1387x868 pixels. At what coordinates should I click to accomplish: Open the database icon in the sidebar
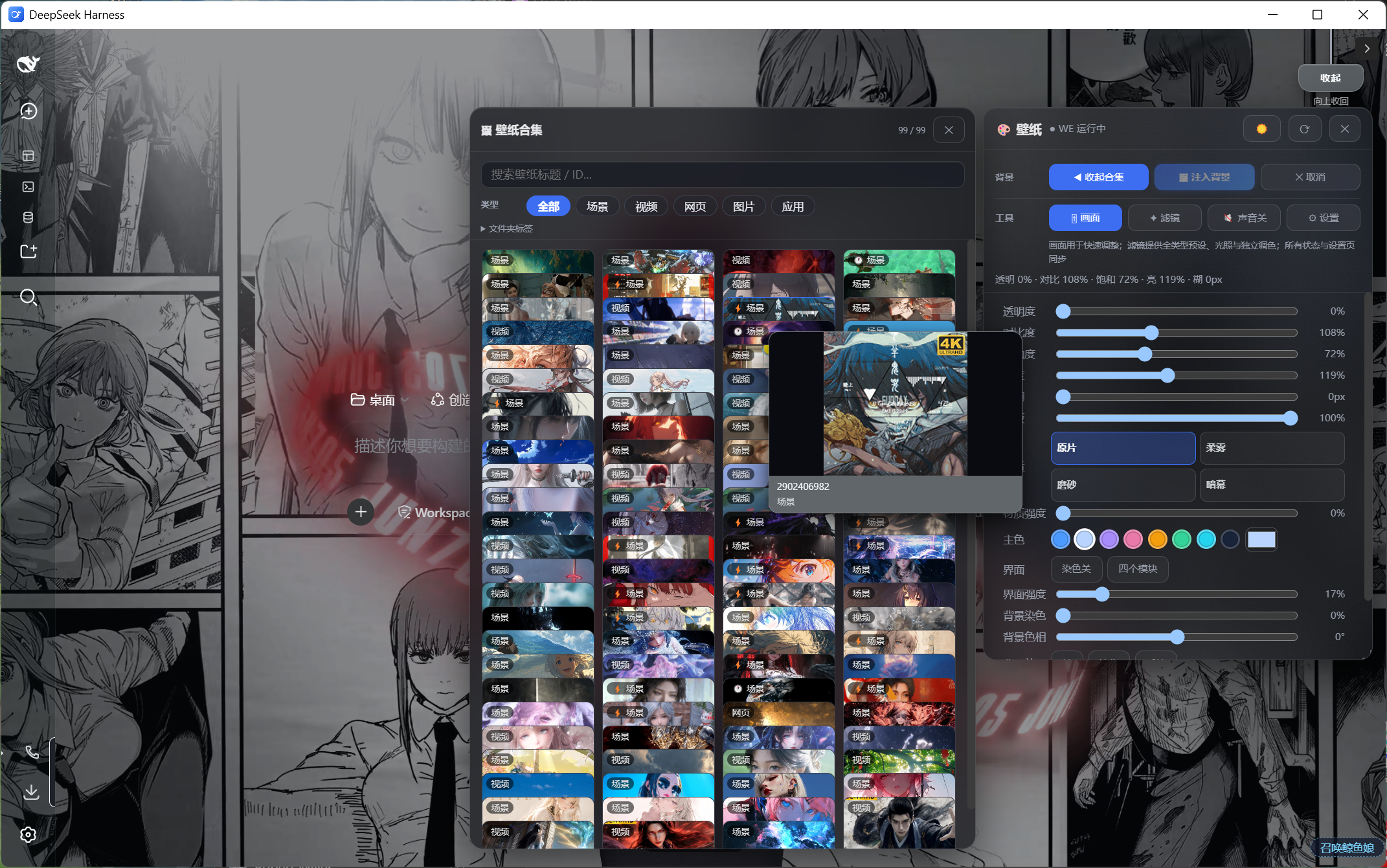(28, 217)
